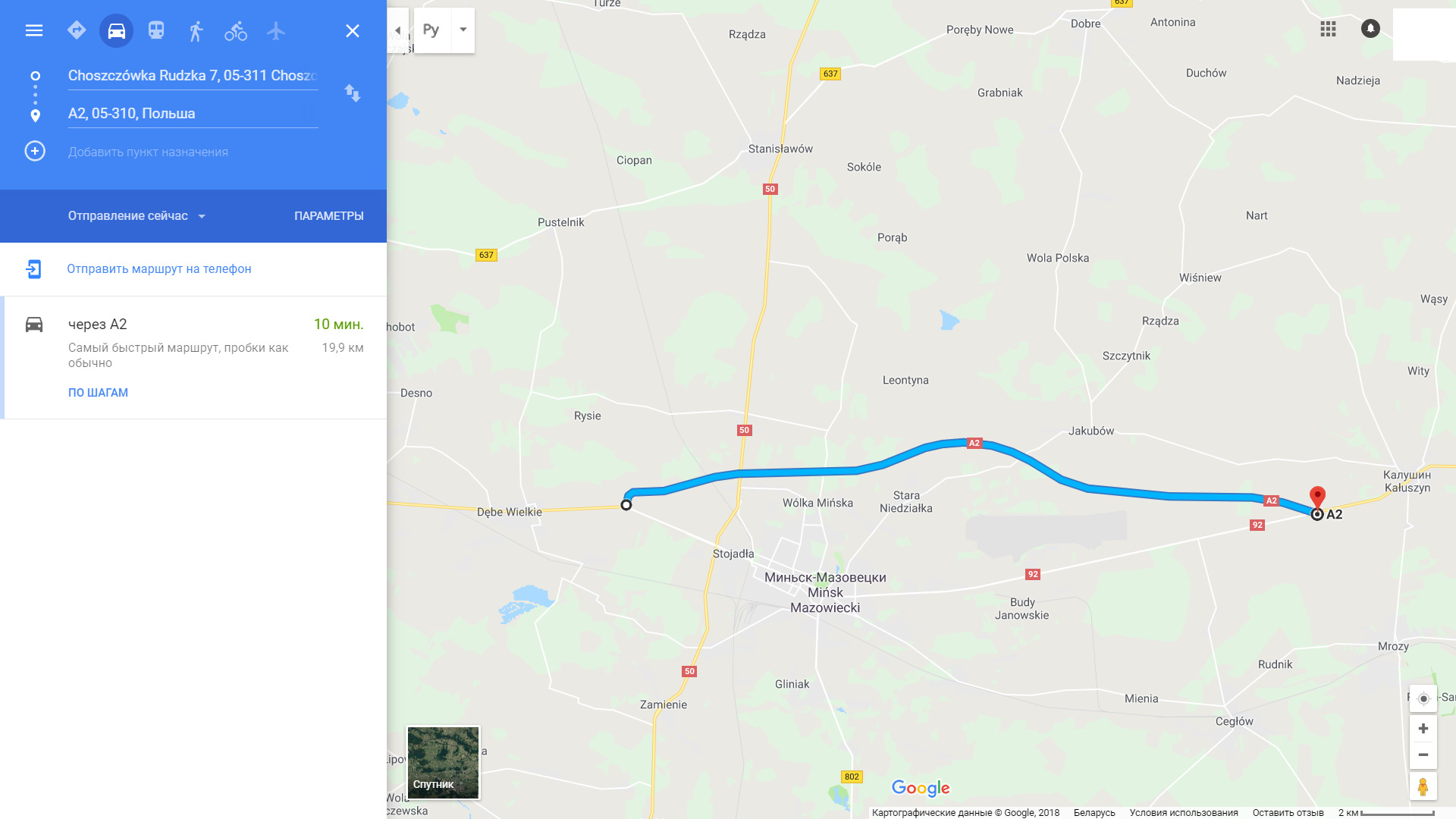Screen dimensions: 1456x819
Task: Toggle Спутник satellite view thumbnail
Action: click(443, 762)
